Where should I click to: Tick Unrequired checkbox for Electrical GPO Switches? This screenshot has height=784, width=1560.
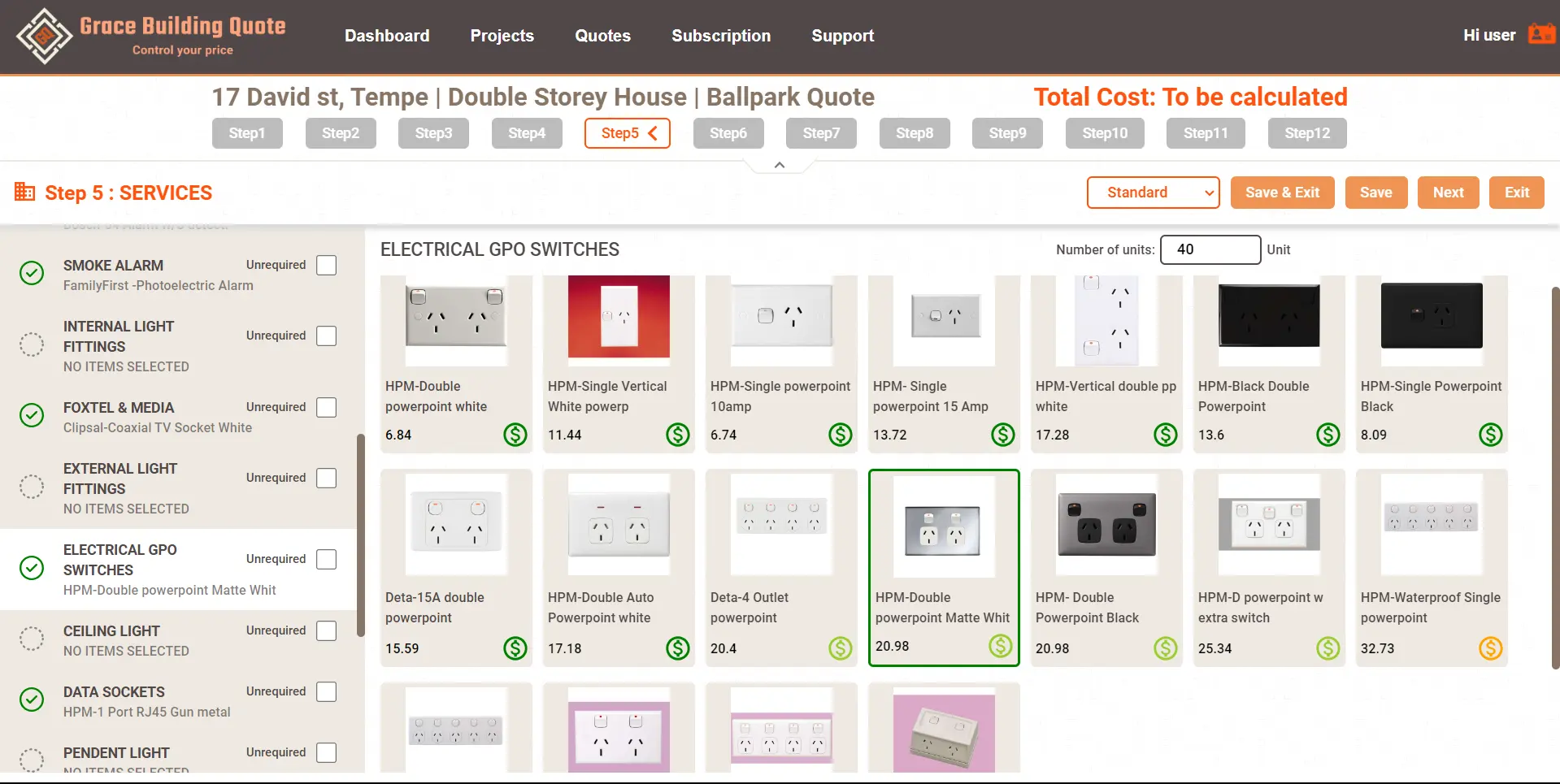(x=326, y=560)
